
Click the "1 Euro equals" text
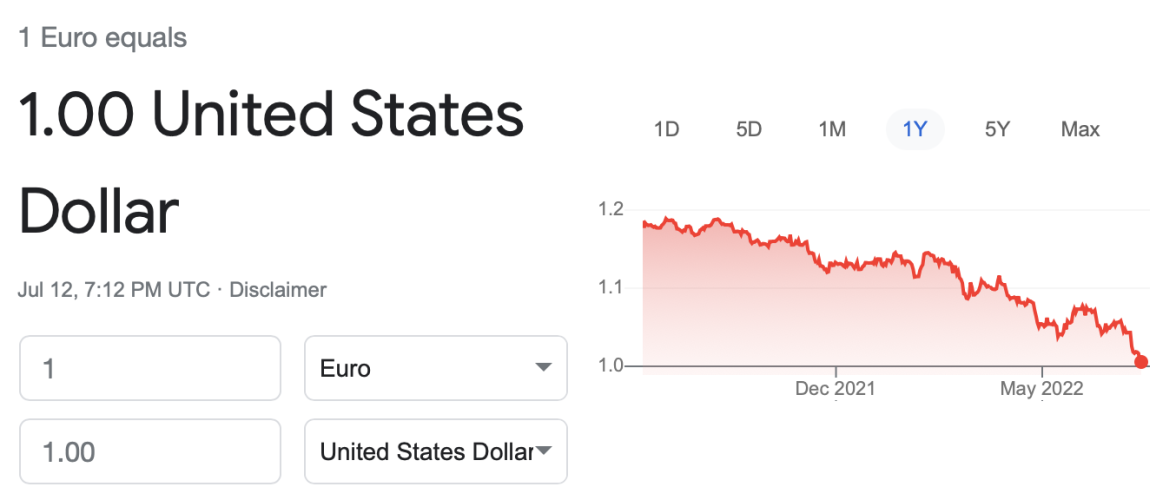(103, 39)
